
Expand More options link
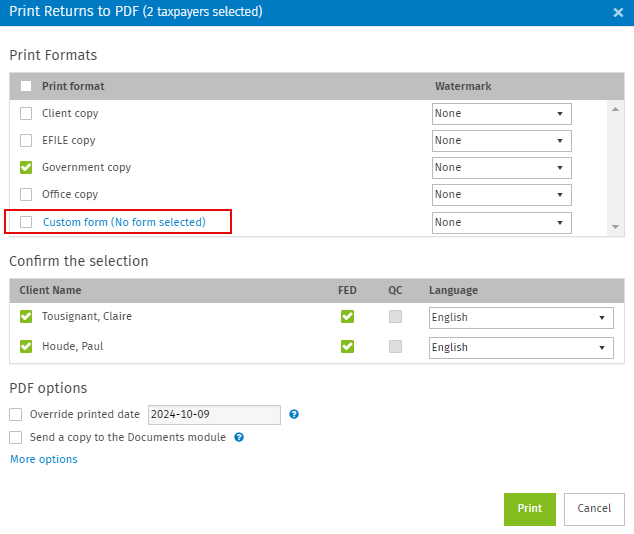click(x=44, y=459)
